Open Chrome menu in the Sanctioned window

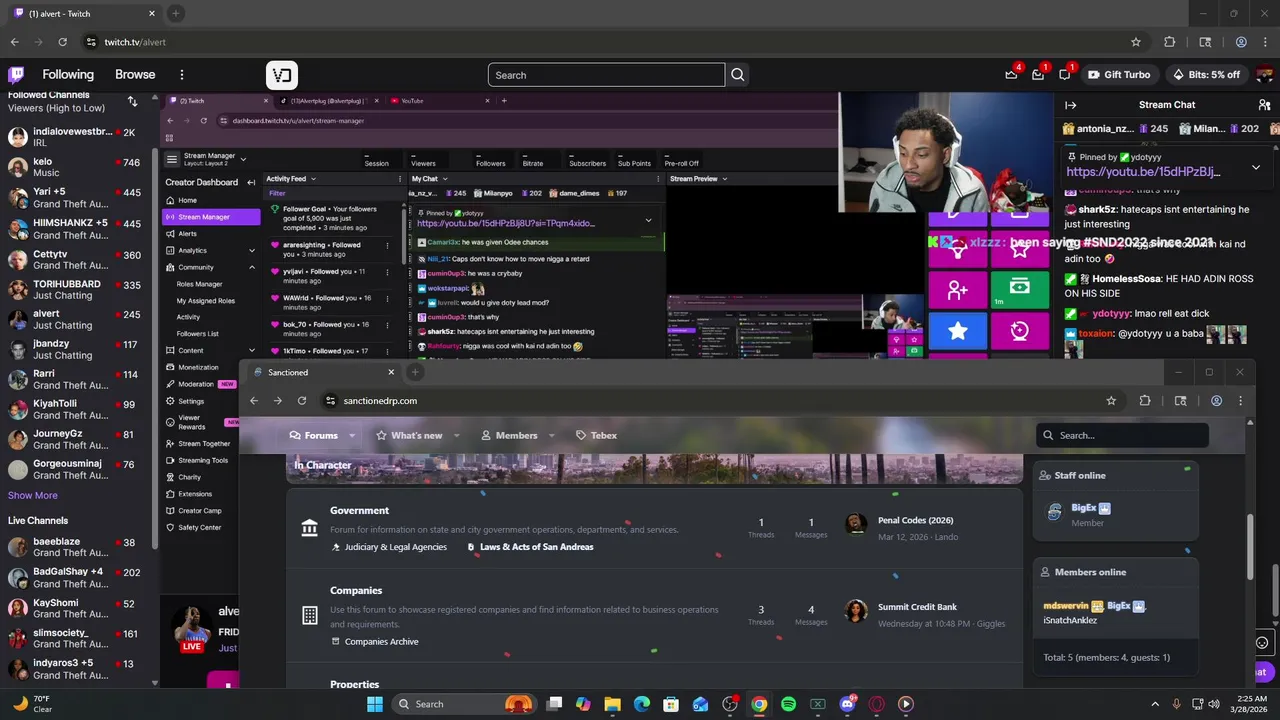pos(1240,401)
